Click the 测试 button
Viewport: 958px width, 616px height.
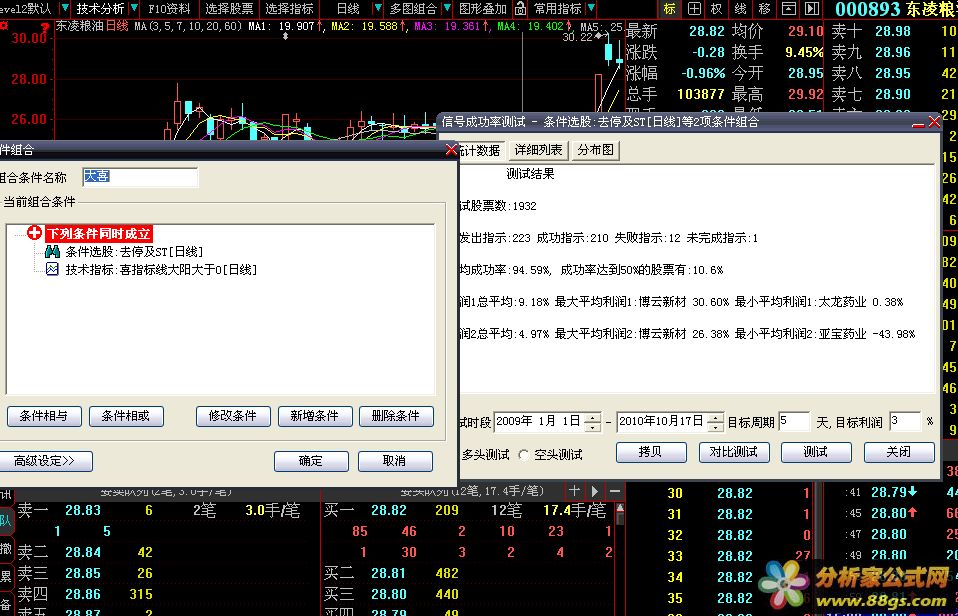816,452
